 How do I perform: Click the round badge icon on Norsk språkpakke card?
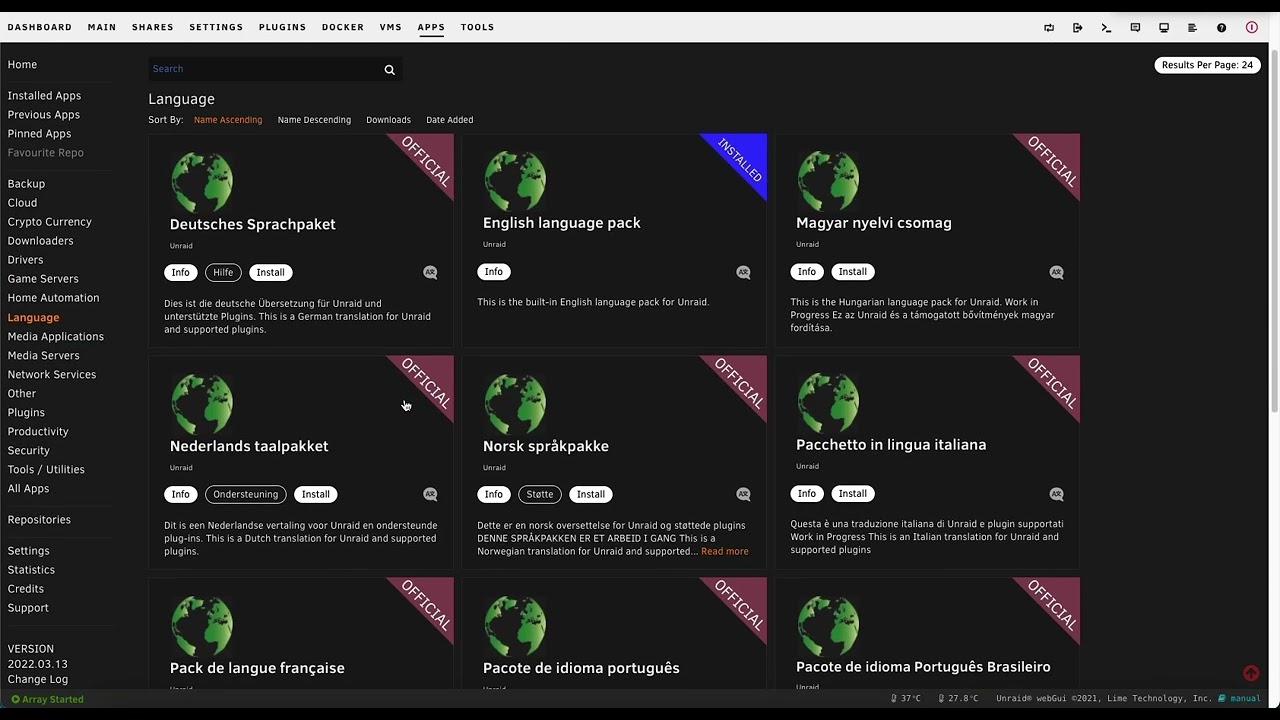pyautogui.click(x=743, y=494)
